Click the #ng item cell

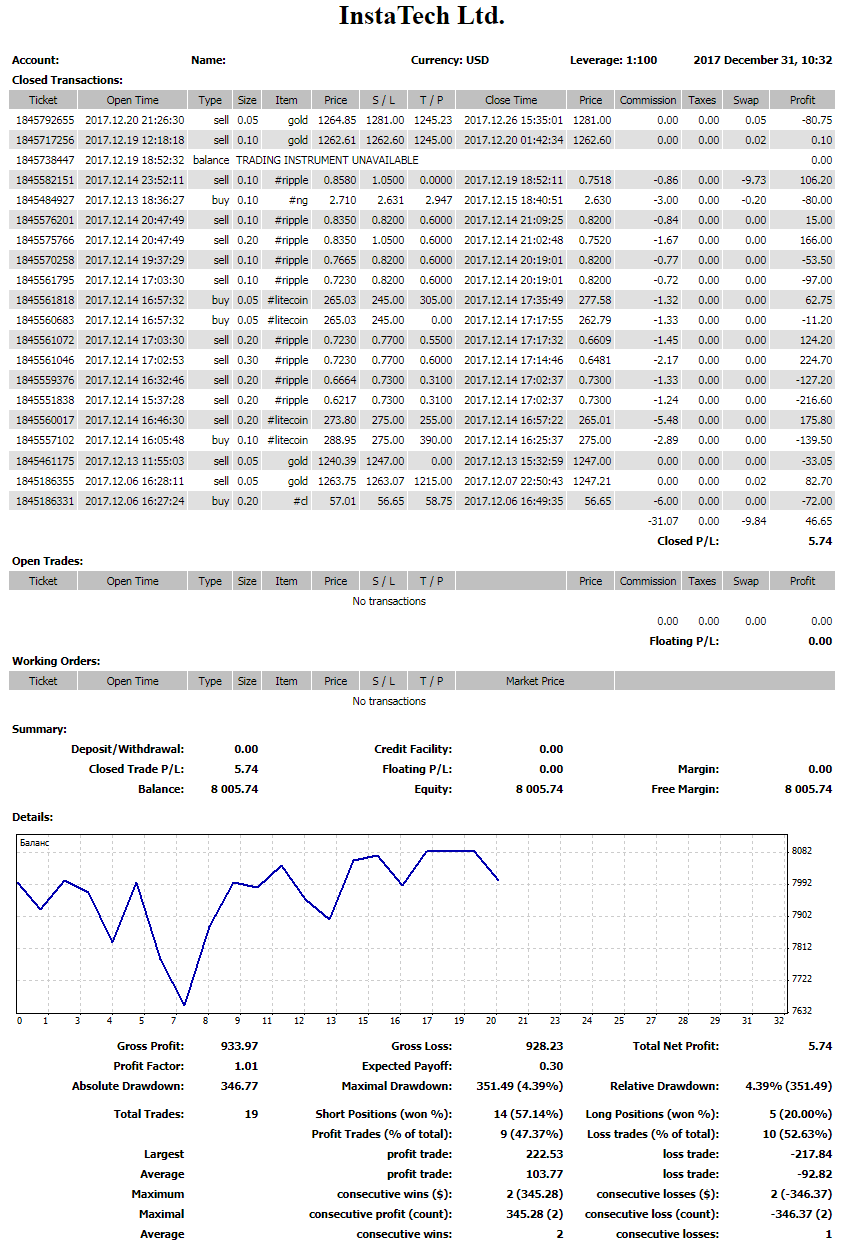(x=297, y=200)
